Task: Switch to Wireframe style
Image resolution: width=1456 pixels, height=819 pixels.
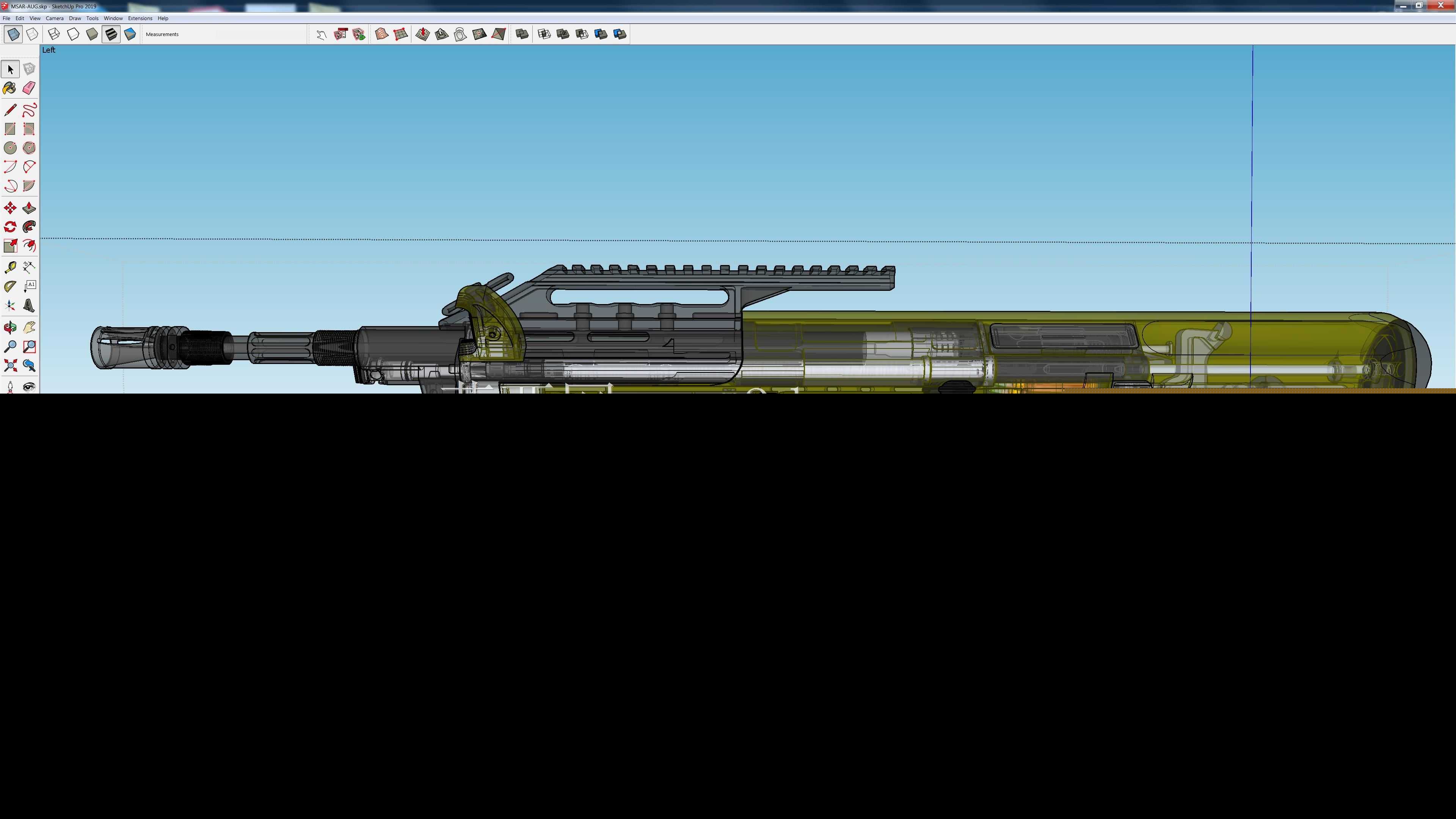Action: pyautogui.click(x=54, y=35)
